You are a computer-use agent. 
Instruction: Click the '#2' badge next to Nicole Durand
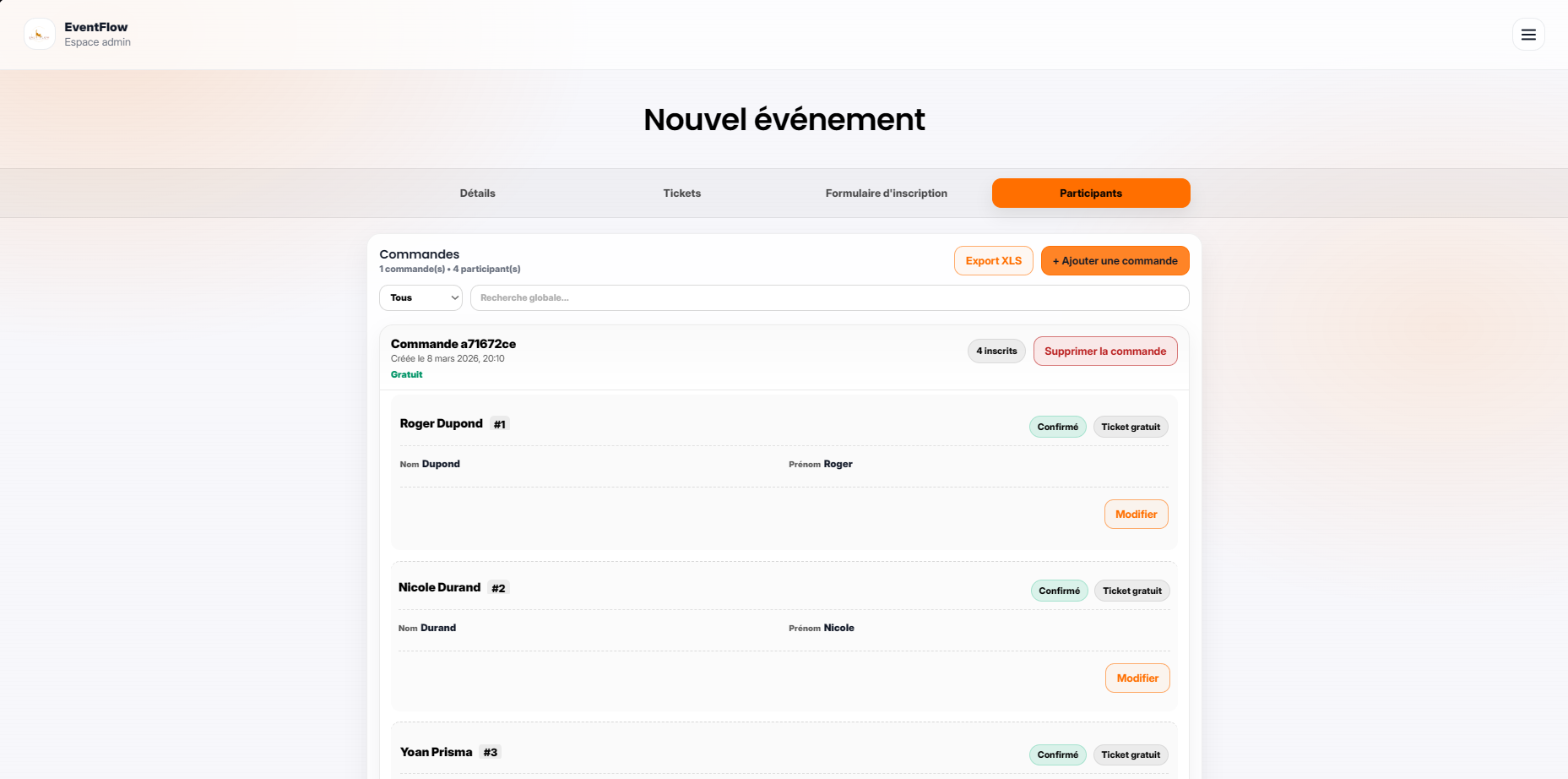coord(497,587)
